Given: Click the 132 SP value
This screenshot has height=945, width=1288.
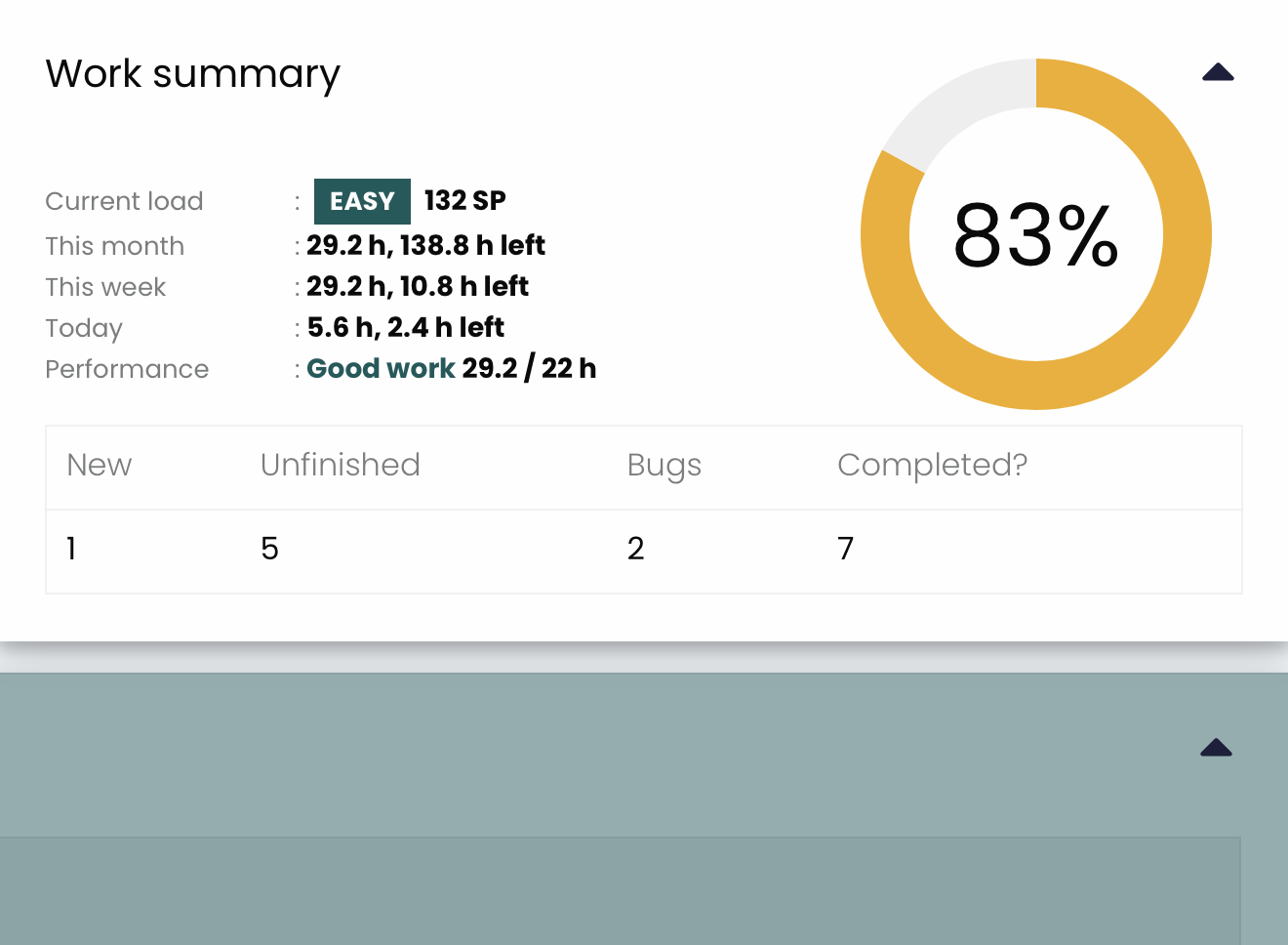Looking at the screenshot, I should pyautogui.click(x=465, y=200).
